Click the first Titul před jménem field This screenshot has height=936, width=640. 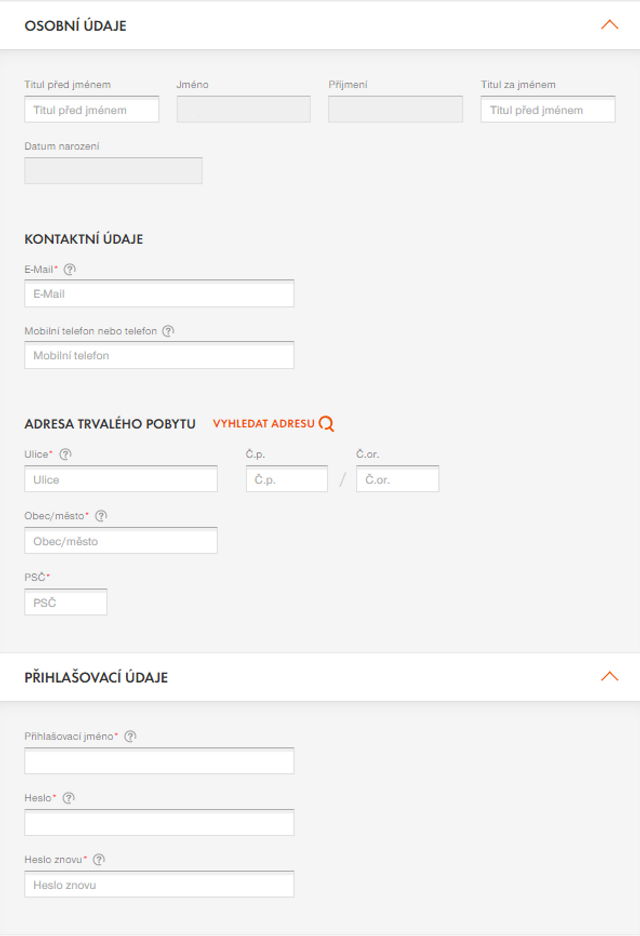tap(91, 110)
